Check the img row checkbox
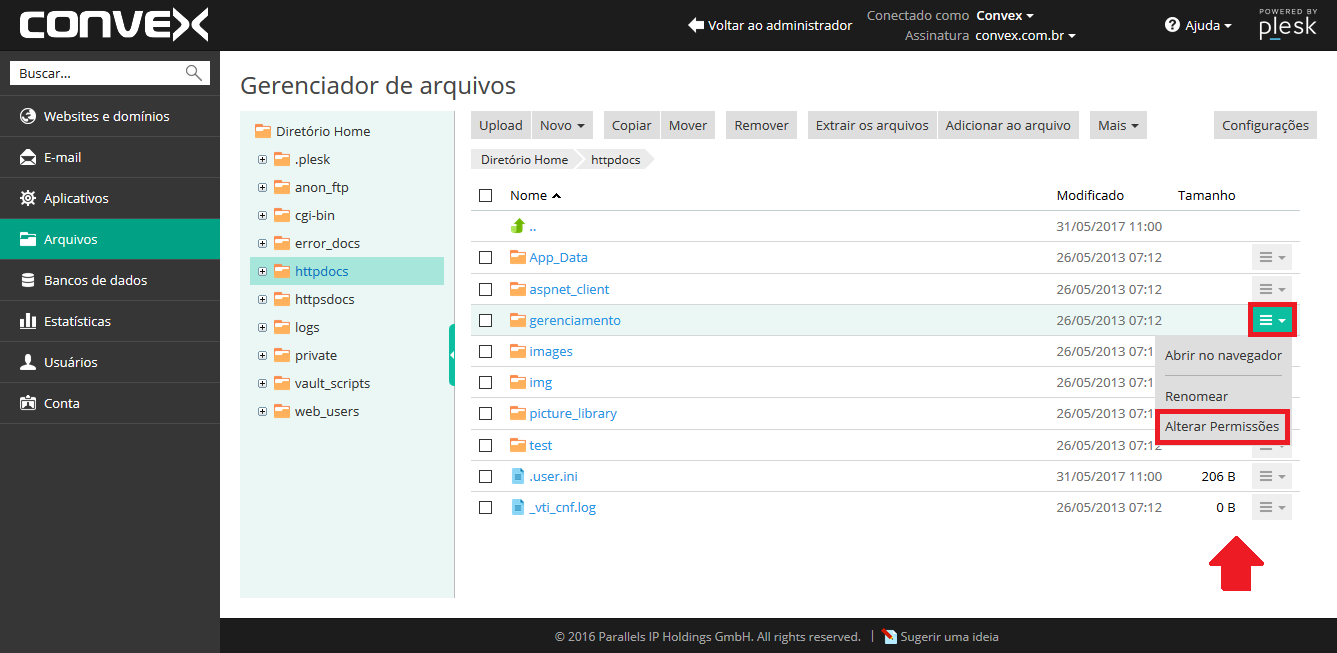The height and width of the screenshot is (653, 1337). pyautogui.click(x=486, y=382)
